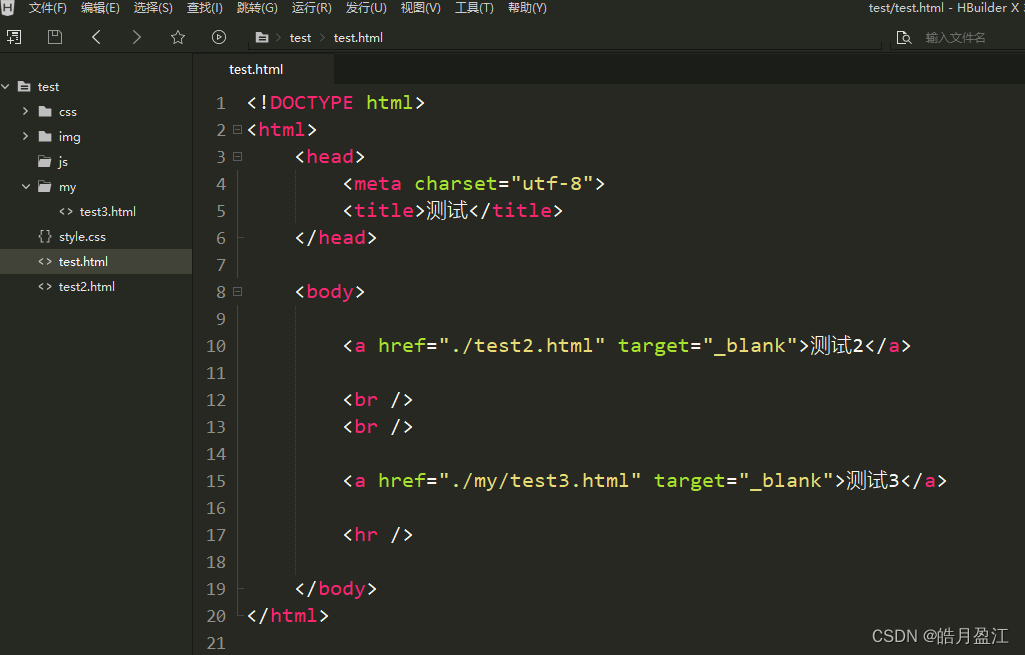Click the img folder icon

[45, 137]
